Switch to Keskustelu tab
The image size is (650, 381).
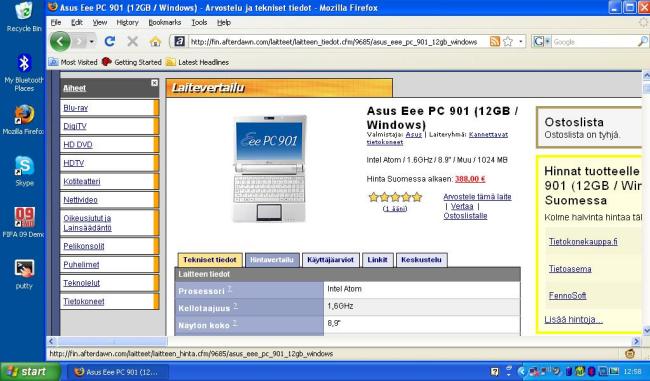pyautogui.click(x=421, y=260)
